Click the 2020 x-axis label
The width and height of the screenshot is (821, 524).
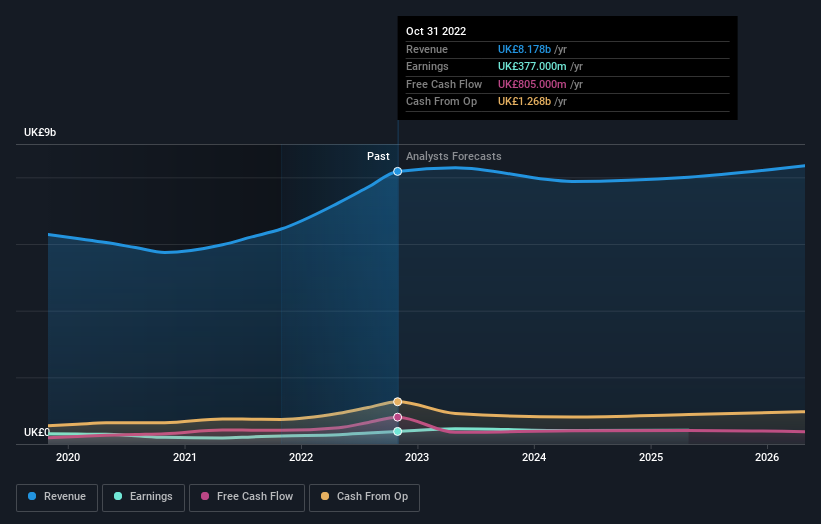tap(68, 457)
